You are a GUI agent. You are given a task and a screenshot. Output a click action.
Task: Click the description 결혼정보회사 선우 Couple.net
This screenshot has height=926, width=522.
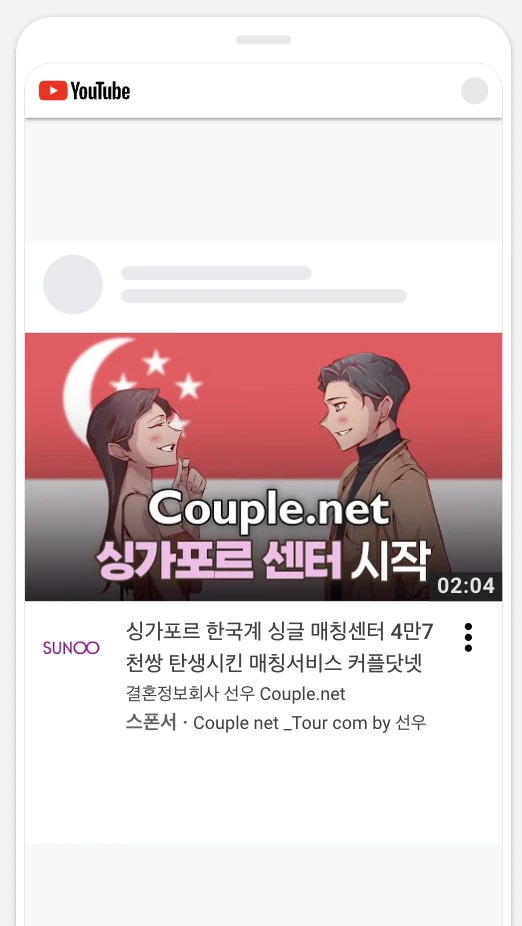[236, 694]
